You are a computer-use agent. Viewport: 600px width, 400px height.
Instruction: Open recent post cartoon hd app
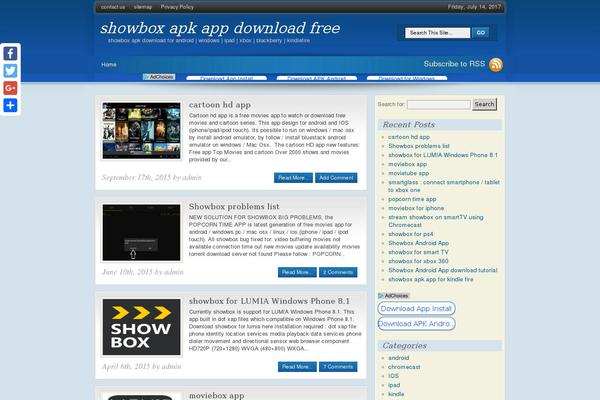pyautogui.click(x=409, y=137)
